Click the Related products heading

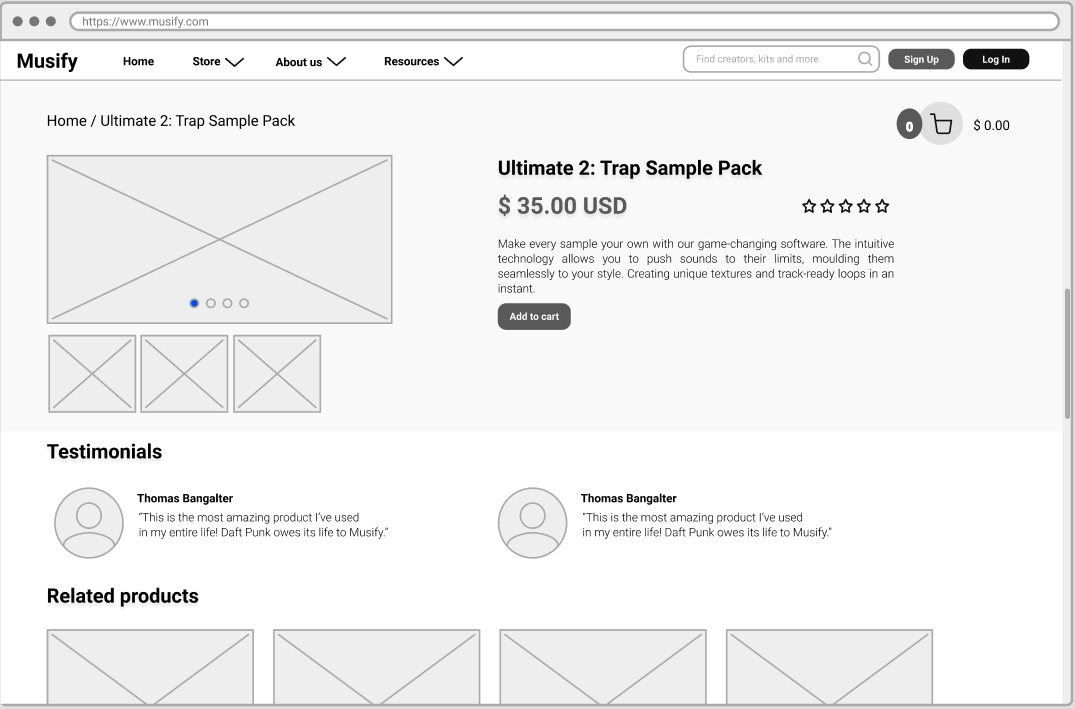[x=123, y=596]
